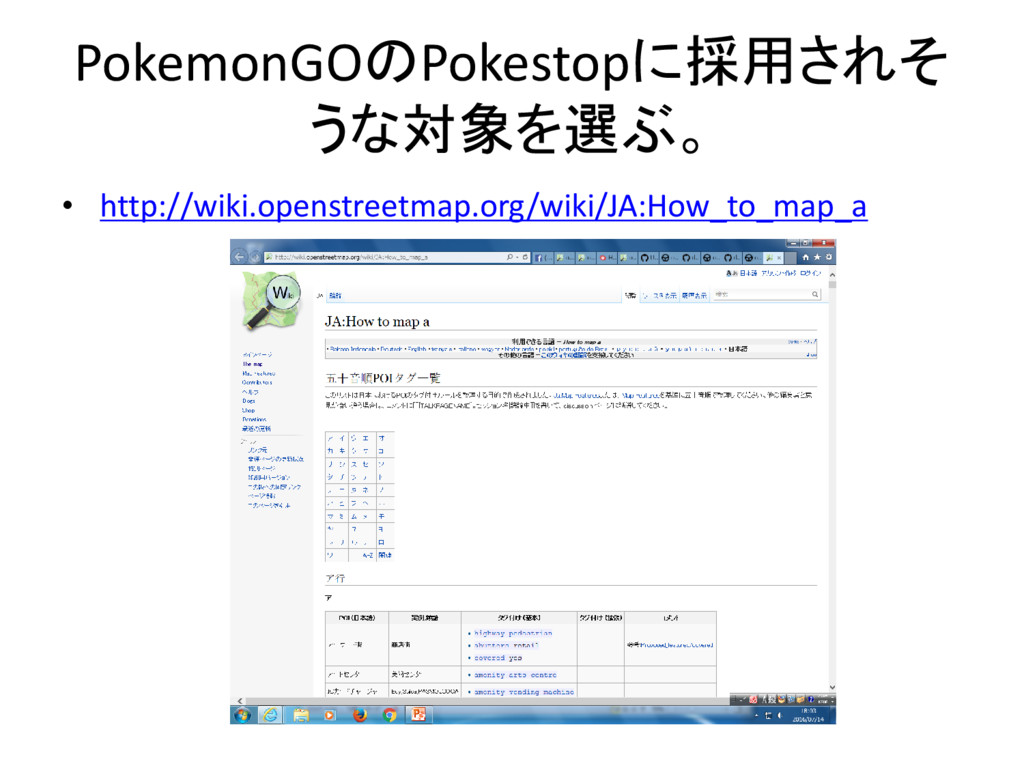1024x768 pixels.
Task: Open the 'highway pedestrian' tag link
Action: 513,633
